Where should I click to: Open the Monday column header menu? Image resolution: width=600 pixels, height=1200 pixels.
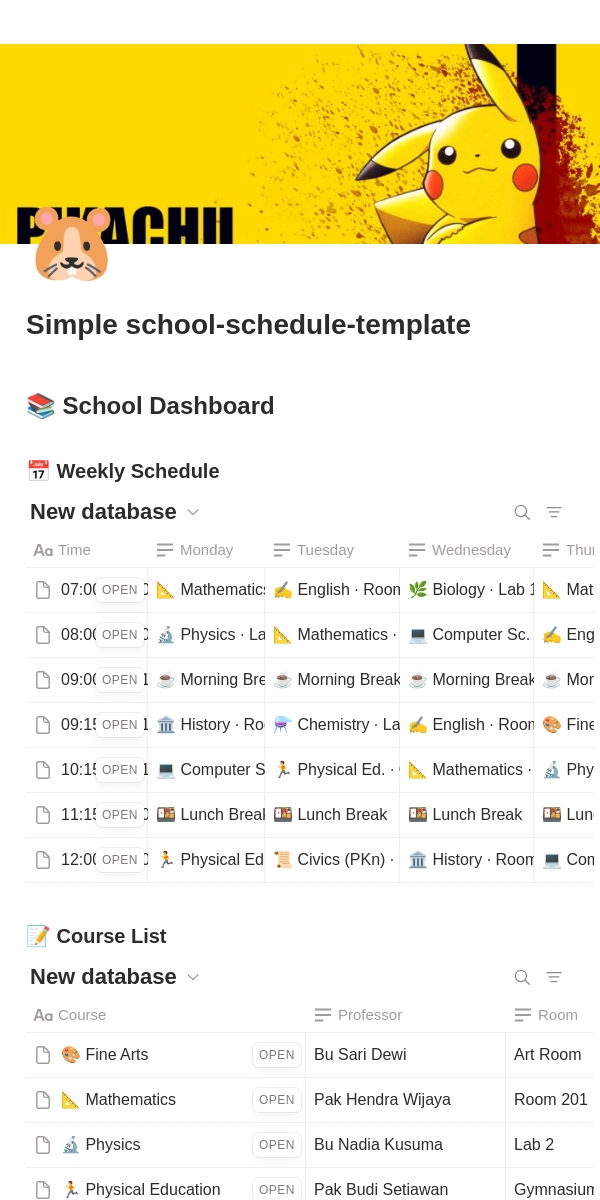coord(206,550)
